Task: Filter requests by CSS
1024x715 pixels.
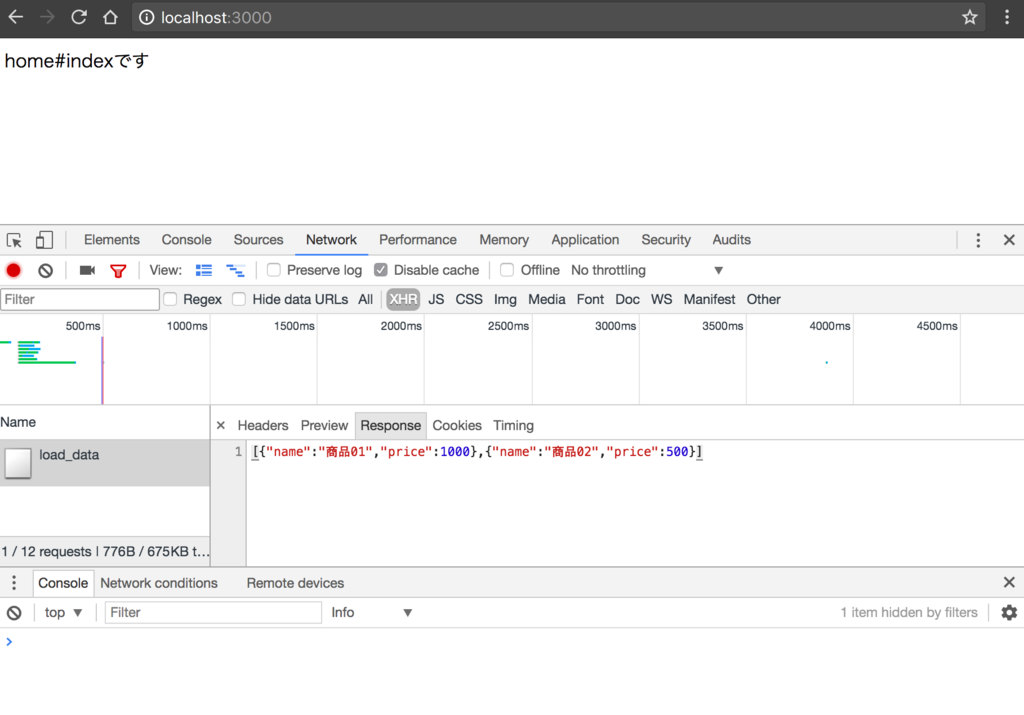Action: click(469, 299)
